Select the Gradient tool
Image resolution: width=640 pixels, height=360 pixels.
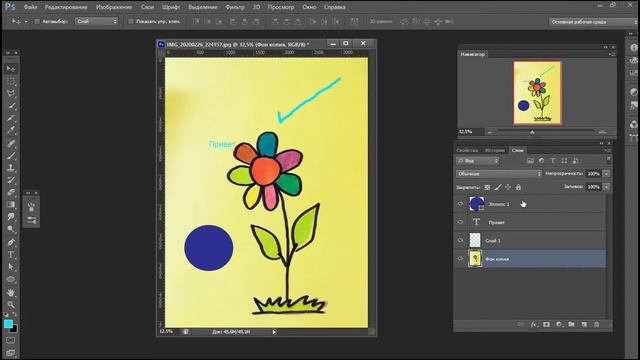coord(11,205)
